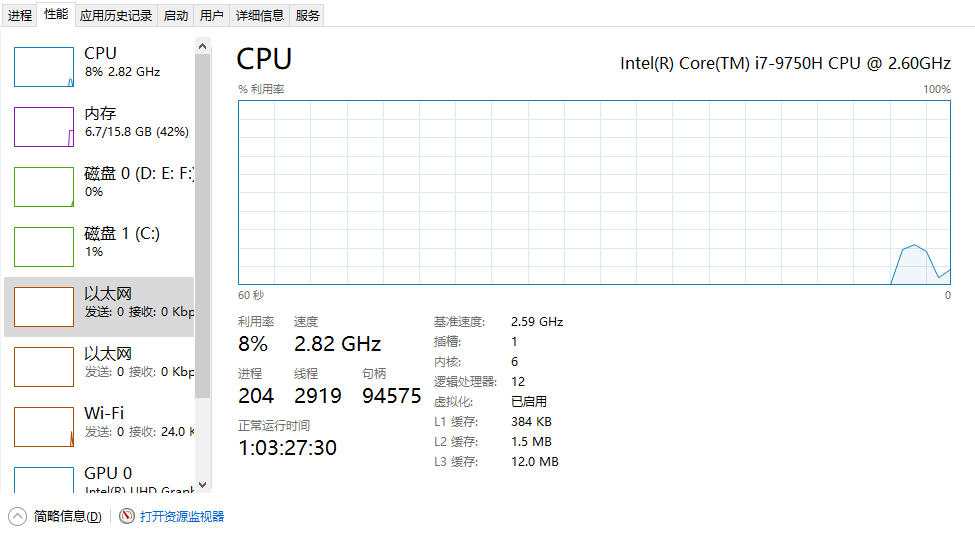Switch to the 服务 tab
Image resolution: width=975 pixels, height=541 pixels.
point(307,16)
